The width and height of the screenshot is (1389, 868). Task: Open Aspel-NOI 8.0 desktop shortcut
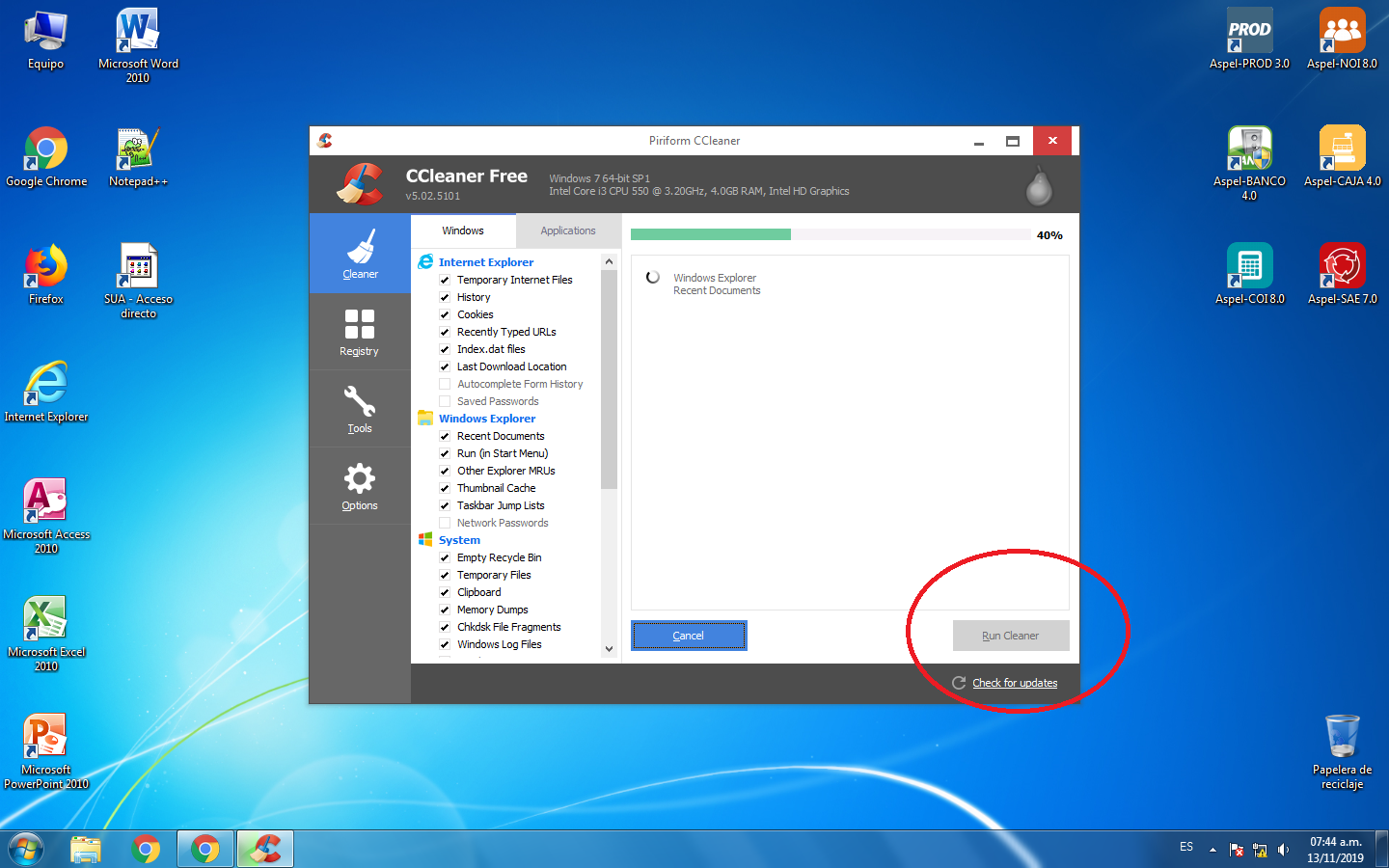coord(1342,41)
